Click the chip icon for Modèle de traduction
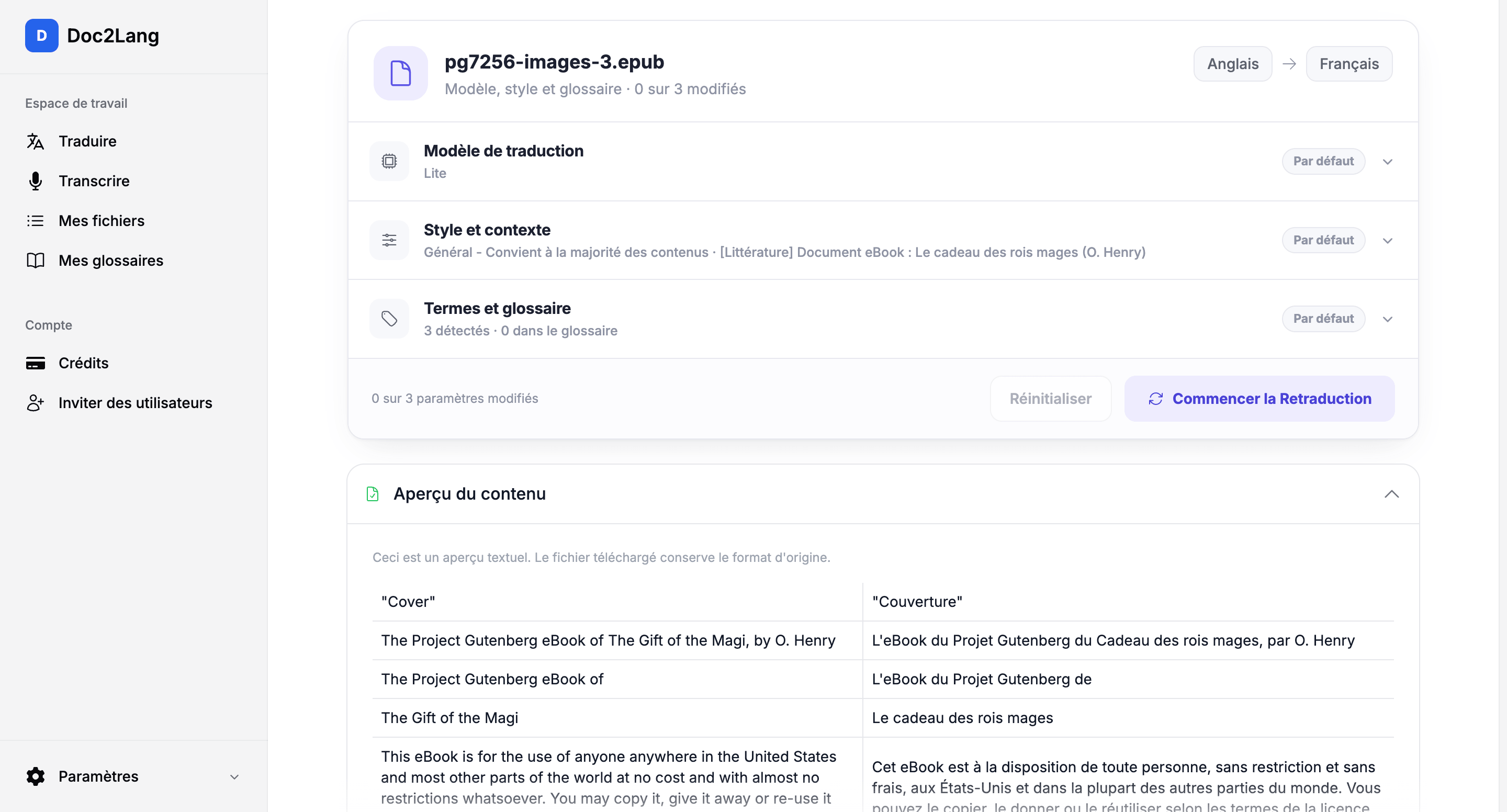Screen dimensions: 1507x812 pyautogui.click(x=389, y=162)
